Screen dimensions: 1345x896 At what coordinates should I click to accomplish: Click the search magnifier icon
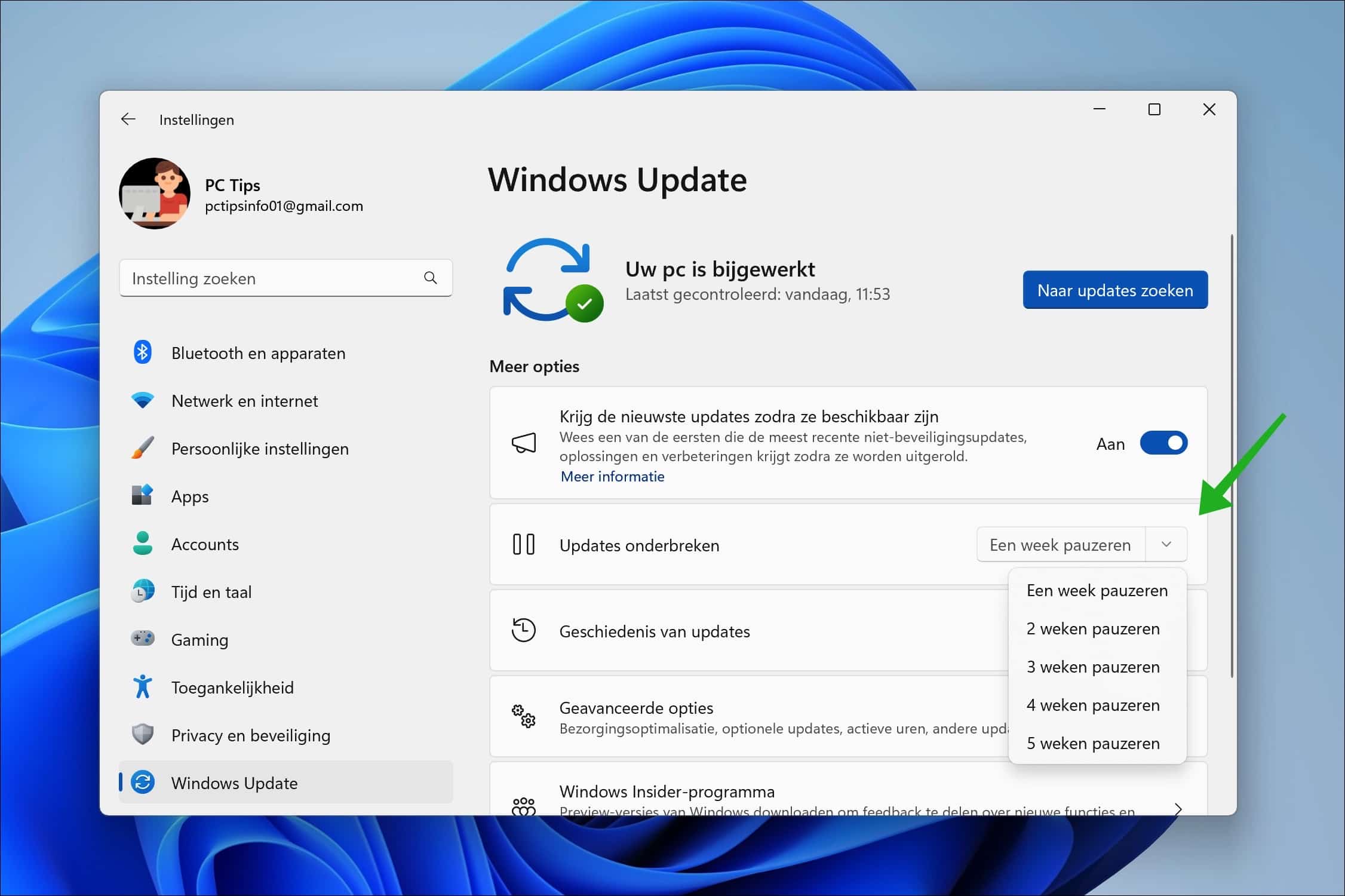coord(431,278)
